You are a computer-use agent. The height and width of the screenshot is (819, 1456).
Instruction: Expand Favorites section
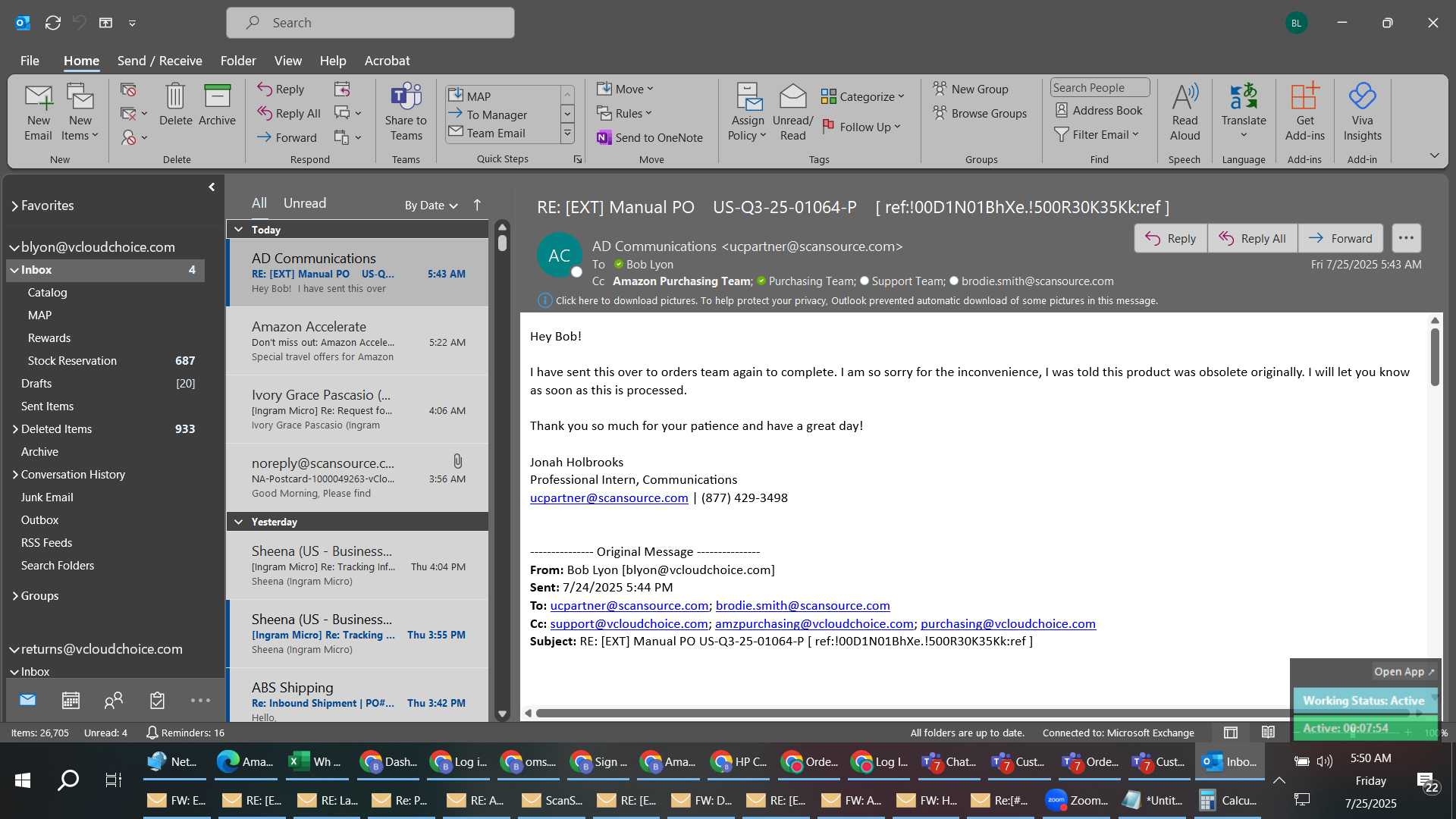14,206
